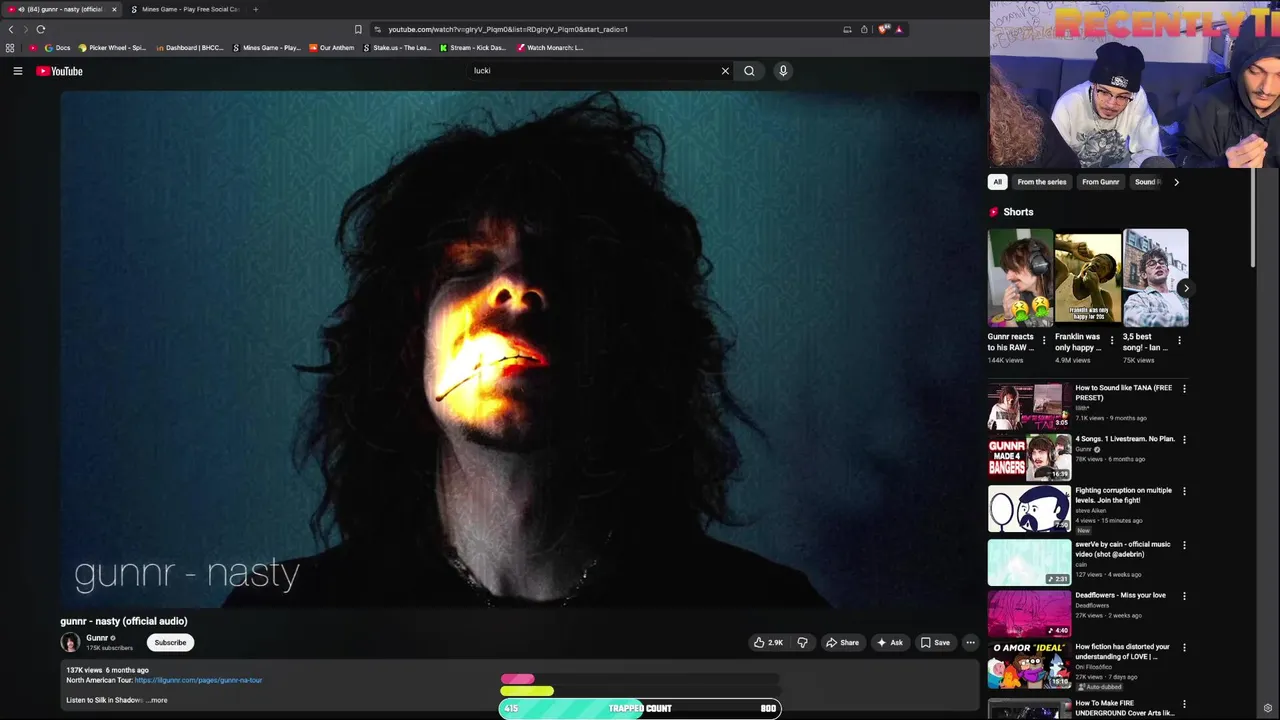Open menu for 'swerVe by cain' video
The width and height of the screenshot is (1280, 720).
pos(1184,545)
